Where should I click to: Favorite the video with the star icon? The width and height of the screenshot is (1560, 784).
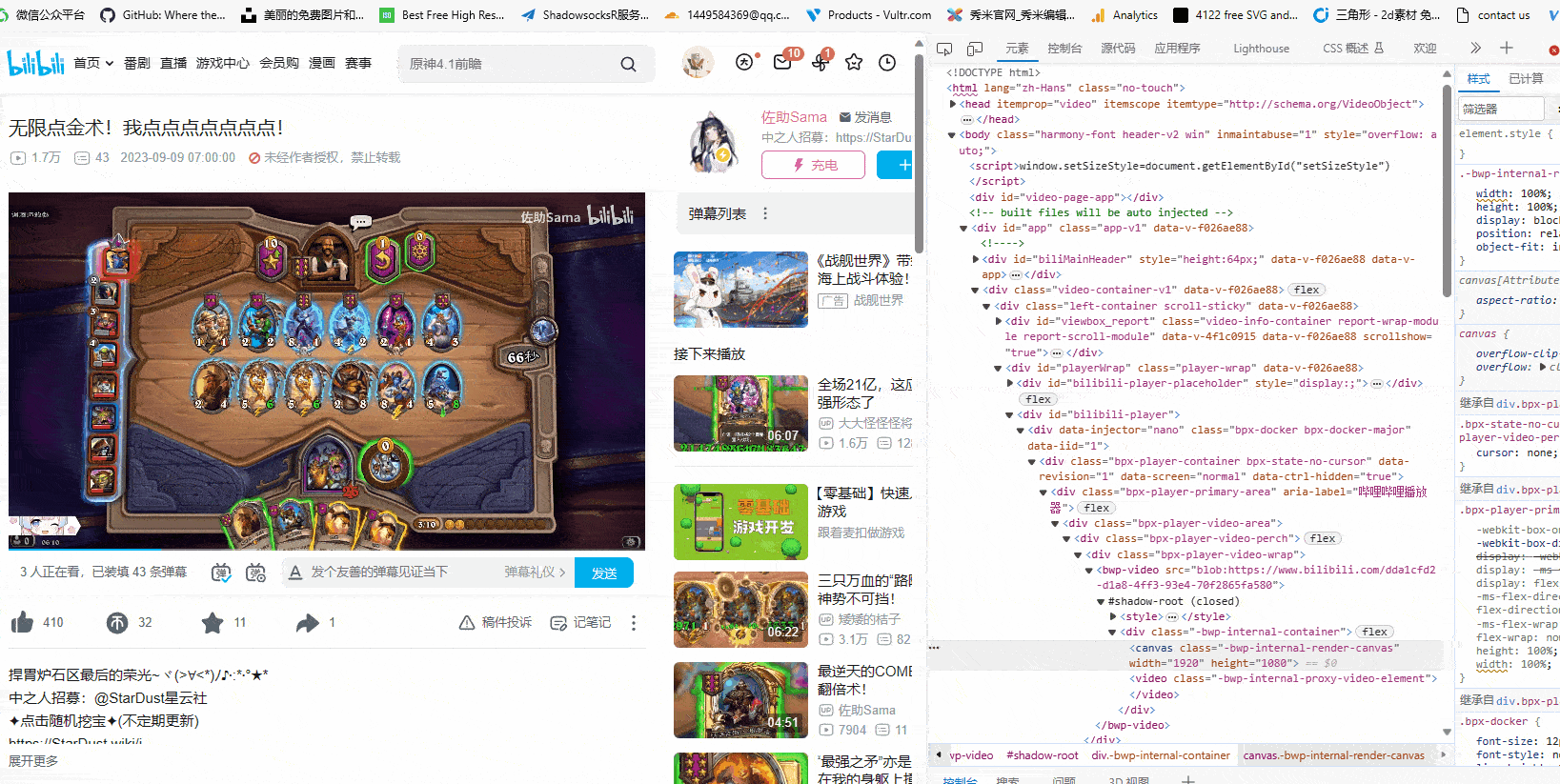(213, 623)
